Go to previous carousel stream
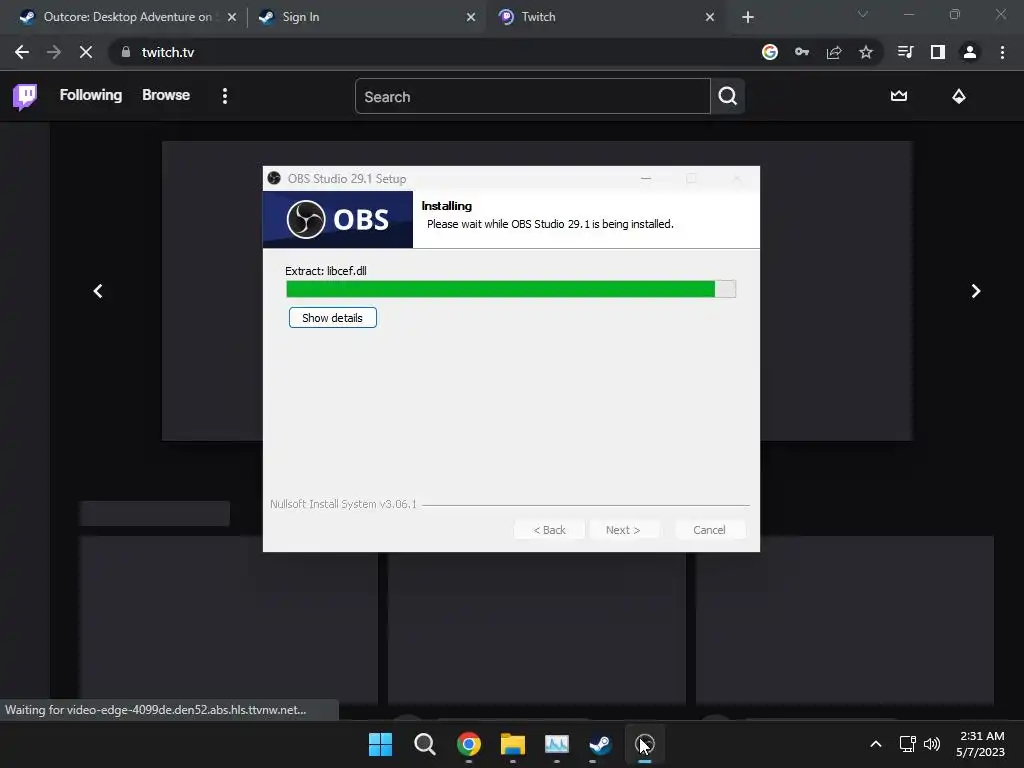The width and height of the screenshot is (1024, 768). 98,291
